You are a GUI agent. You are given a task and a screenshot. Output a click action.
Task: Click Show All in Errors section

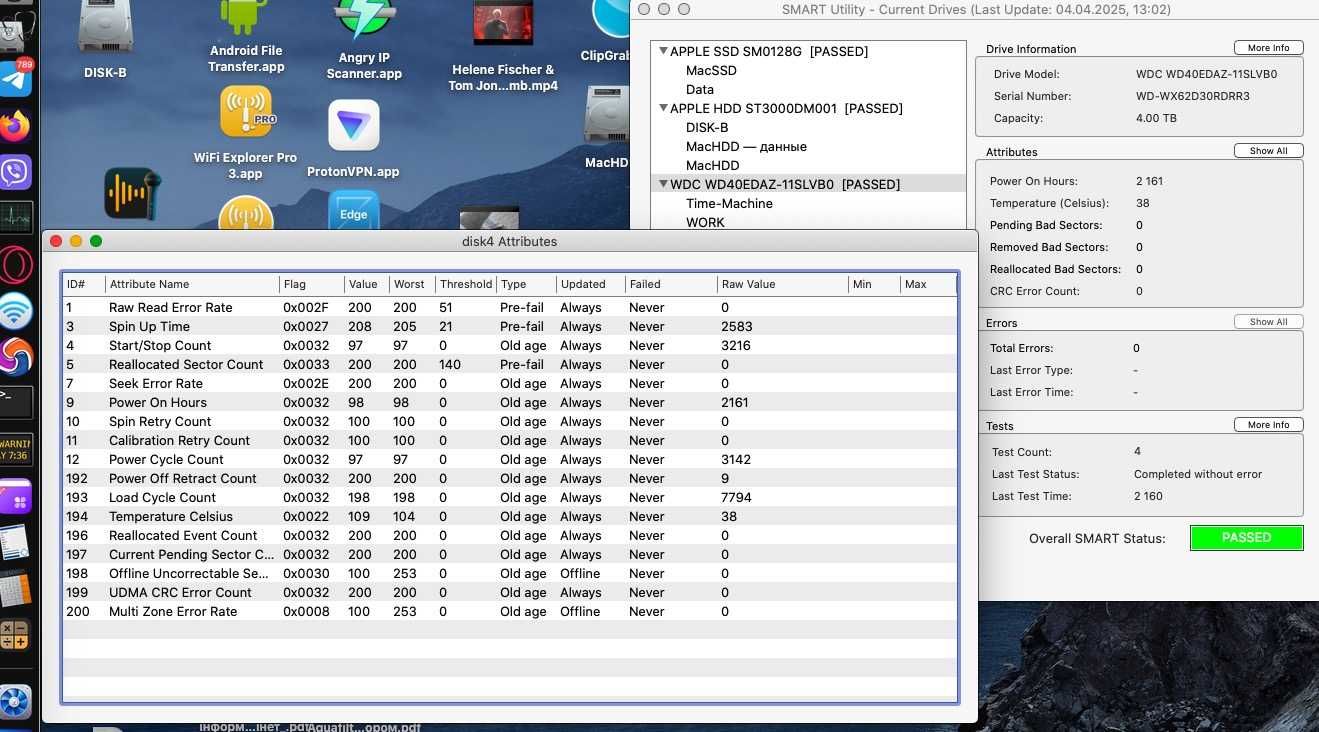[1268, 322]
